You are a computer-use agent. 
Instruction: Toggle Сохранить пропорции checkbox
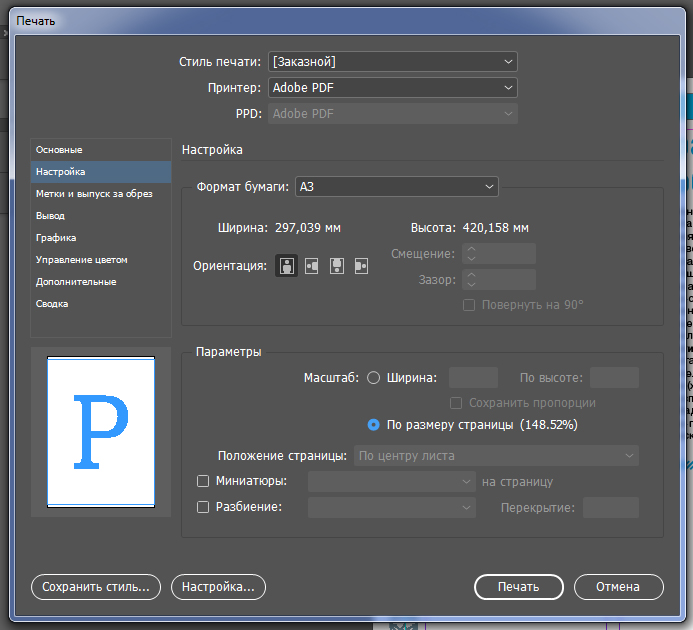point(456,403)
